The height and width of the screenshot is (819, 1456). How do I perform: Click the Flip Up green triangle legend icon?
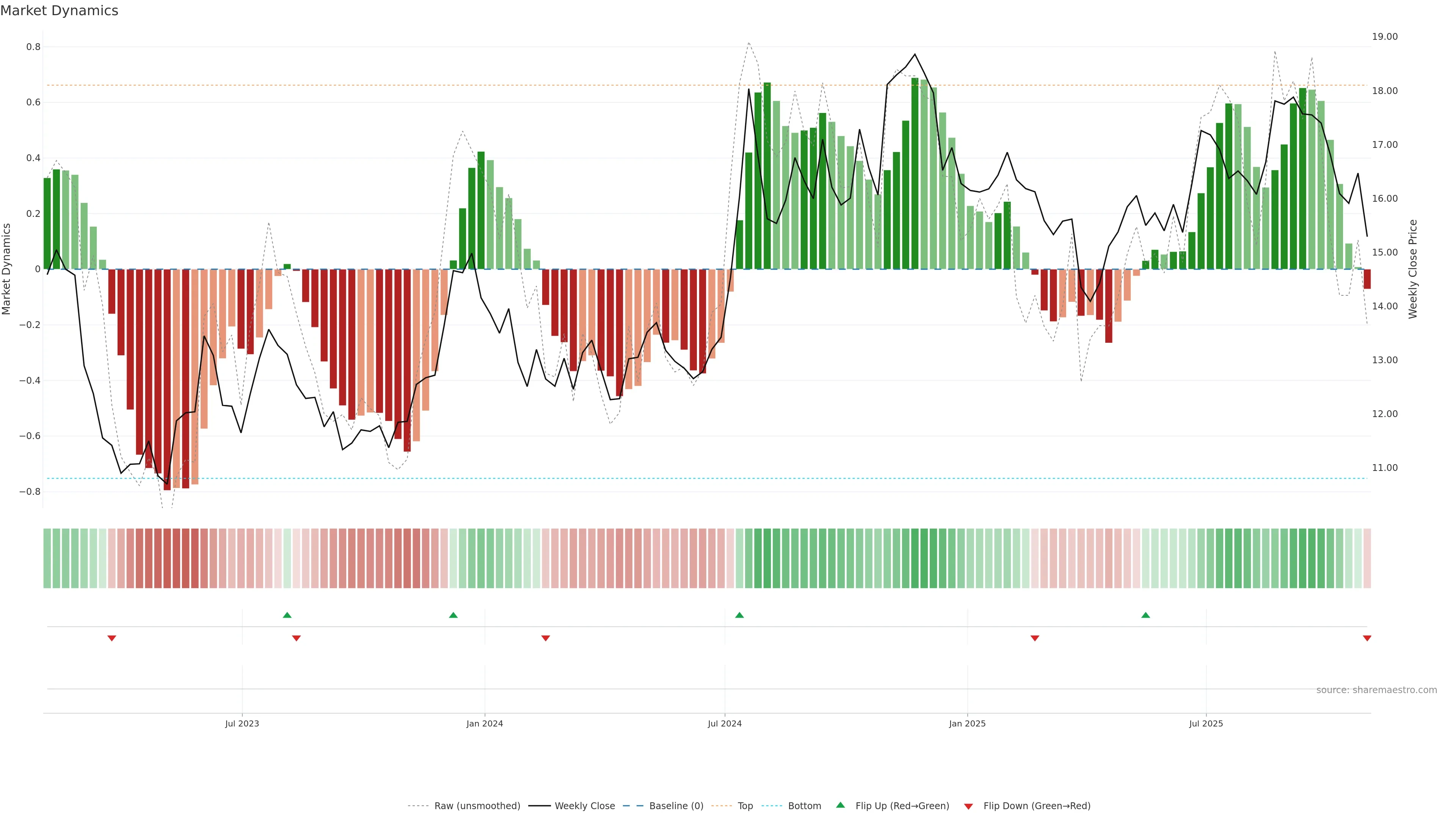(x=840, y=805)
